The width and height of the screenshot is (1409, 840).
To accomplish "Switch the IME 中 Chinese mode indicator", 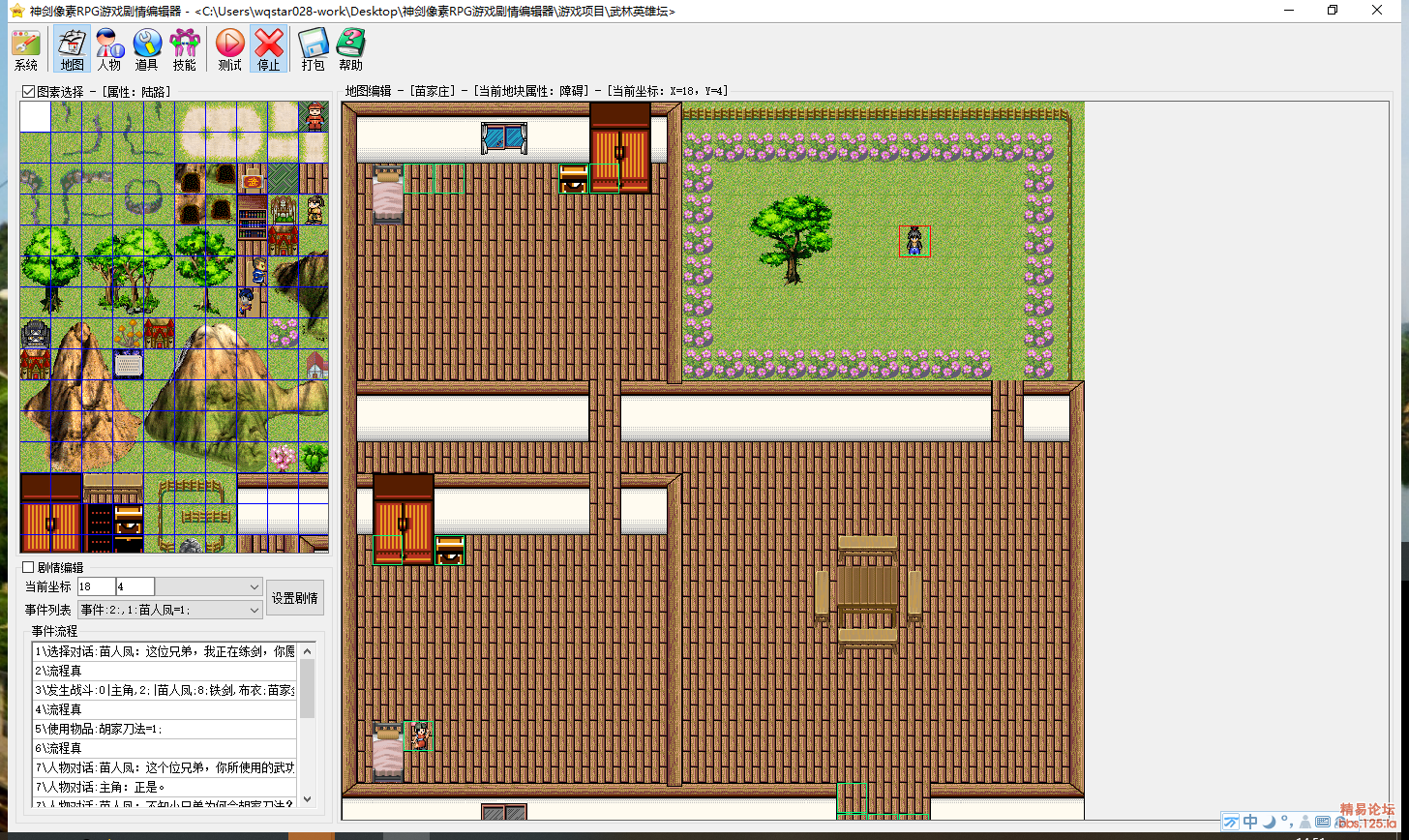I will tap(1250, 822).
